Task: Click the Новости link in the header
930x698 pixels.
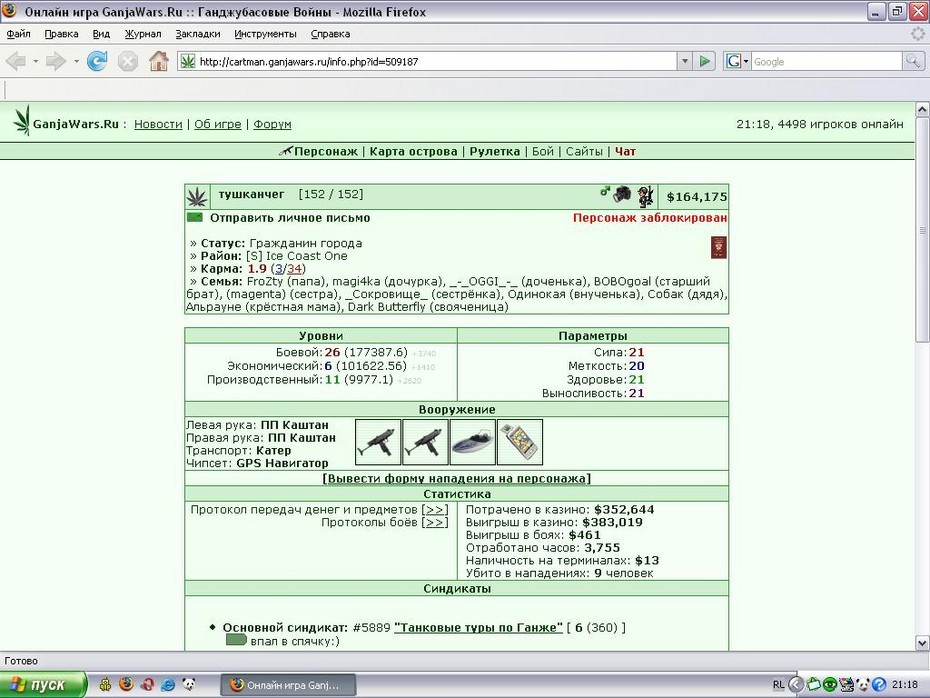Action: [x=158, y=124]
